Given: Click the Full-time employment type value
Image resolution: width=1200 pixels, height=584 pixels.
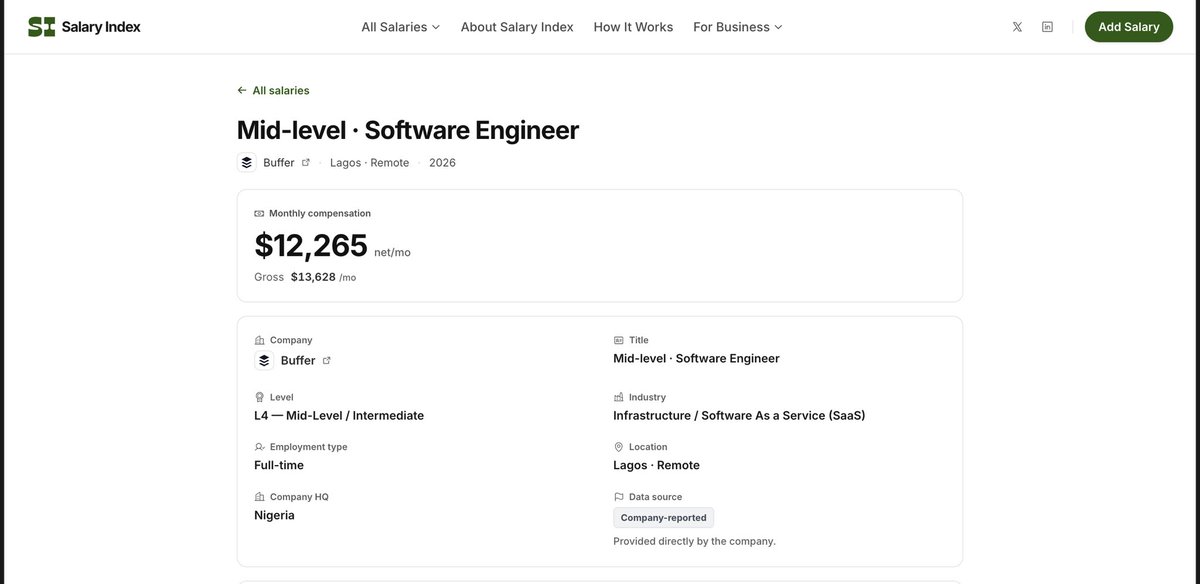Looking at the screenshot, I should click(279, 465).
